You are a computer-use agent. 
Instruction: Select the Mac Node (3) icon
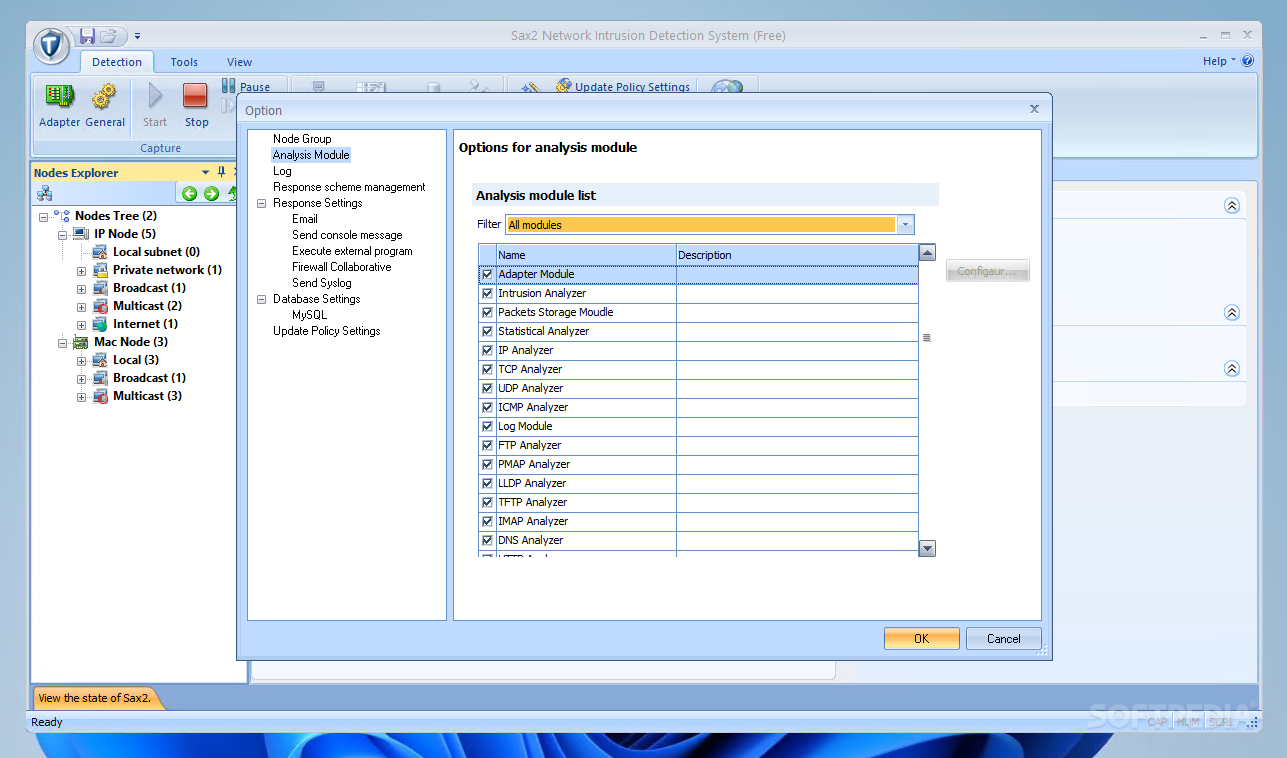pos(81,342)
